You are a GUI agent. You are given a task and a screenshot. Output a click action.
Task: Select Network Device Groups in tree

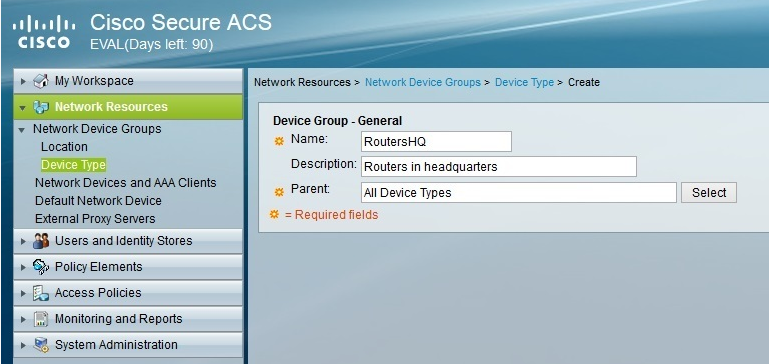97,129
